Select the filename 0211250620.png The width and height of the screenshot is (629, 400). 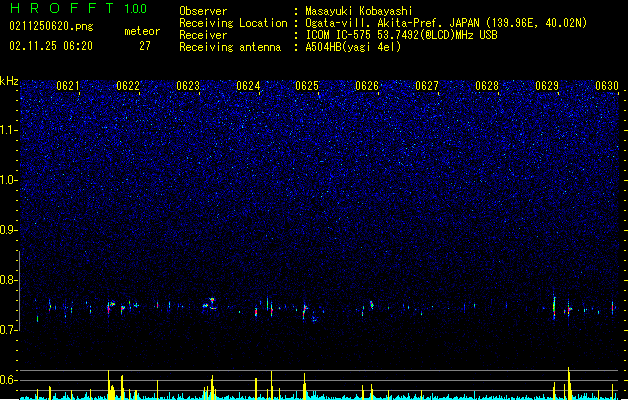tap(51, 26)
